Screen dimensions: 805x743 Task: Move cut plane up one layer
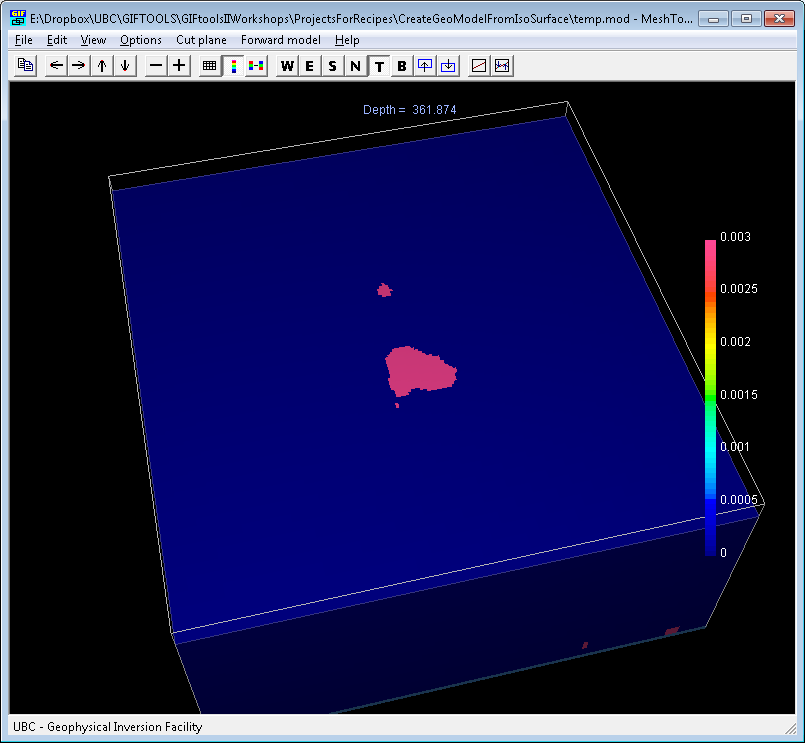coord(425,66)
